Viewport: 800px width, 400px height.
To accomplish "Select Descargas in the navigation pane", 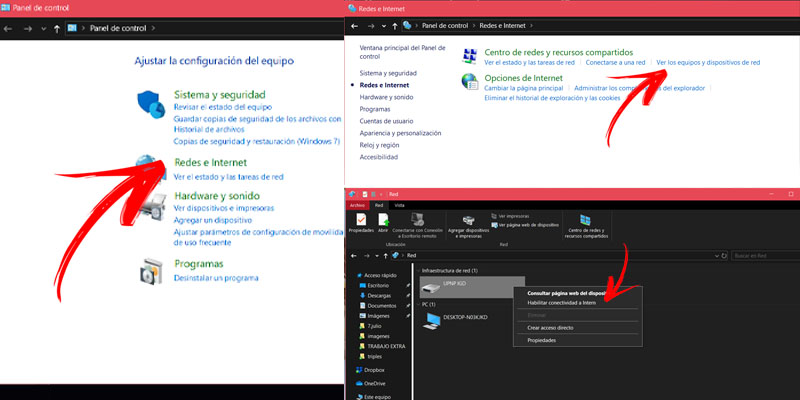I will point(379,296).
